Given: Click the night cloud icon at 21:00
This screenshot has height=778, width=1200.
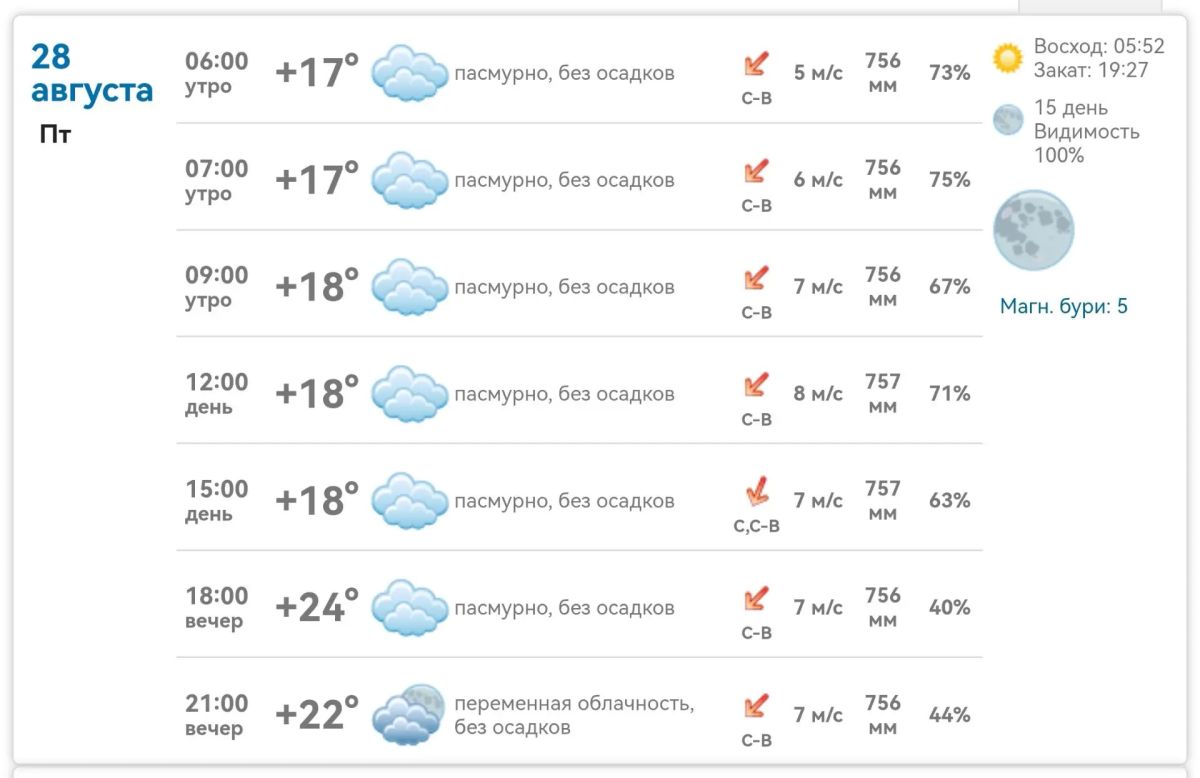Looking at the screenshot, I should pos(409,715).
